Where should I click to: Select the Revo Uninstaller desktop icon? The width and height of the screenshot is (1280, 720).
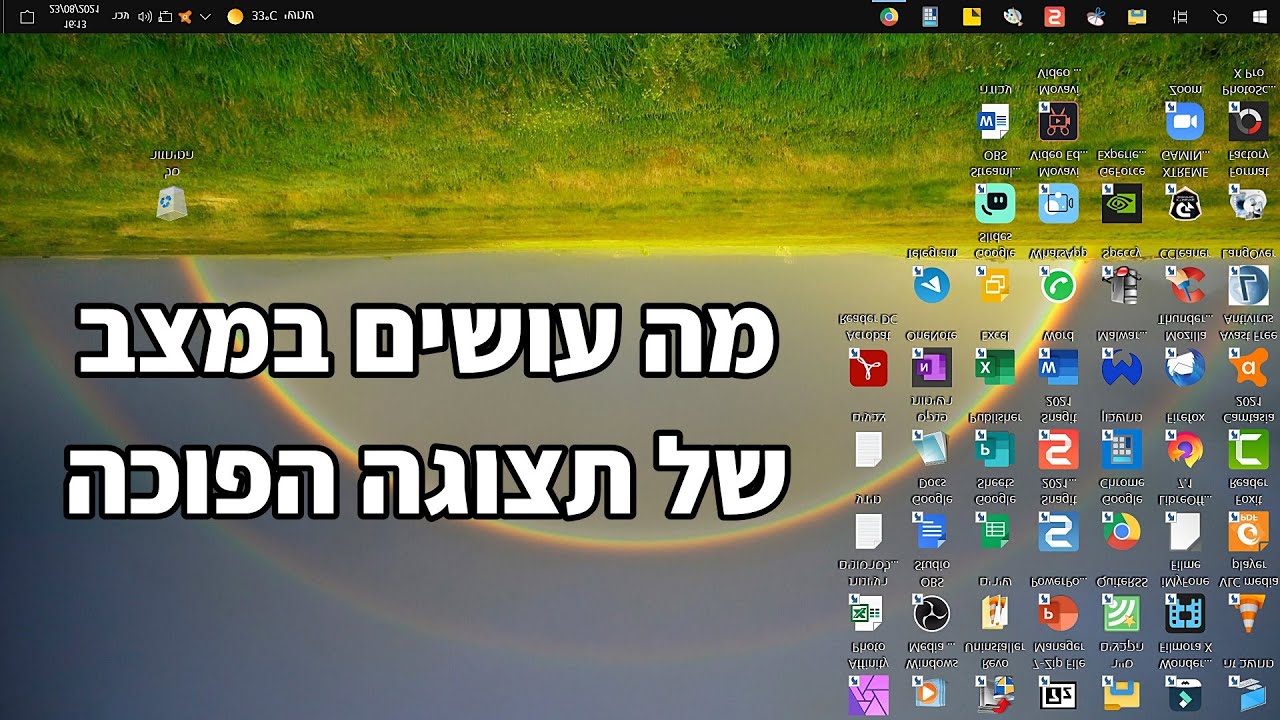click(995, 693)
